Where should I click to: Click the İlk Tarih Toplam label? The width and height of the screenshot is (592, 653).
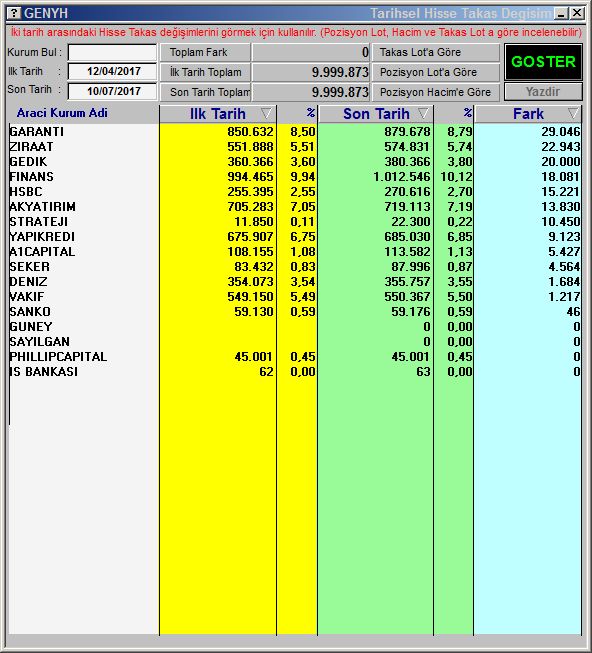click(205, 72)
